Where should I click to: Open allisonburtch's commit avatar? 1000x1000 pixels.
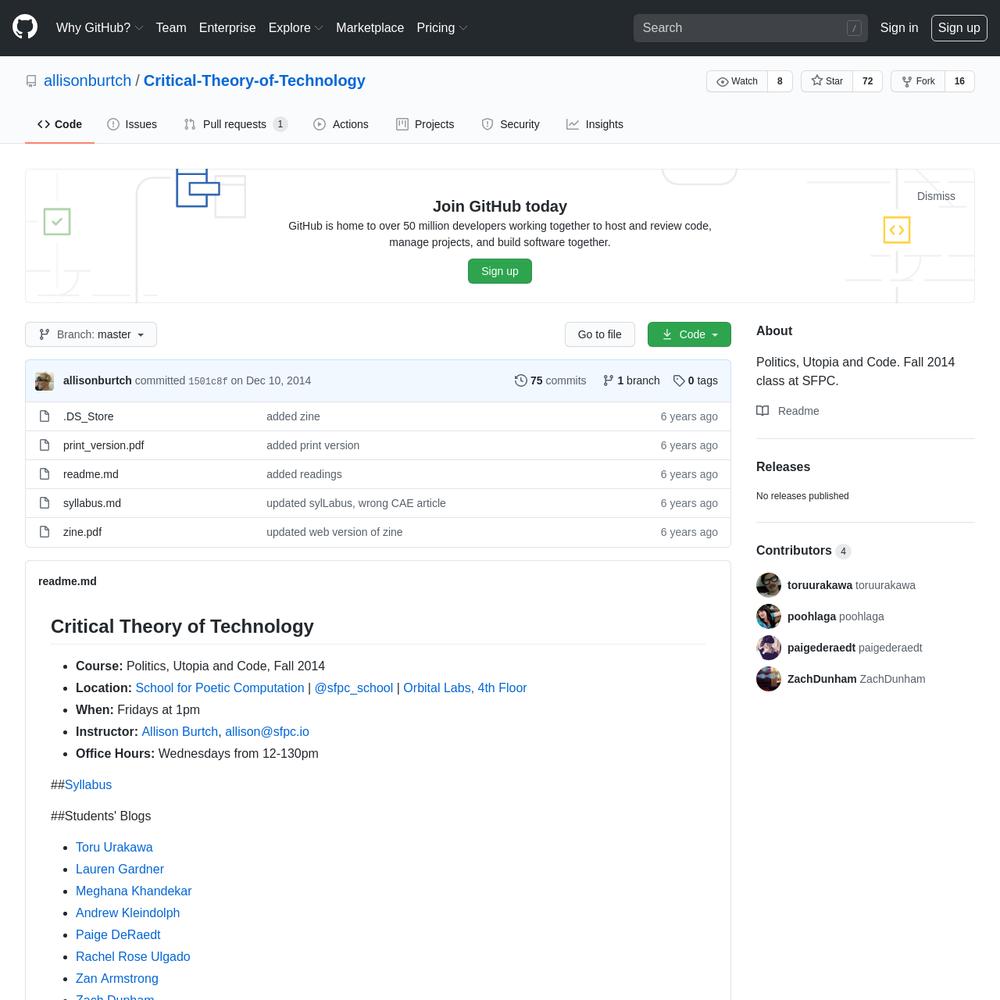[x=44, y=381]
